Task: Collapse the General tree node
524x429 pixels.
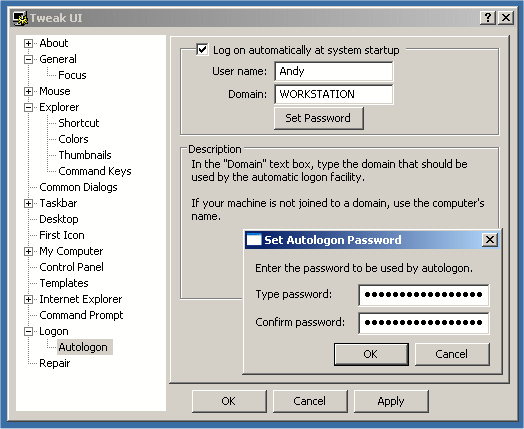Action: tap(28, 59)
